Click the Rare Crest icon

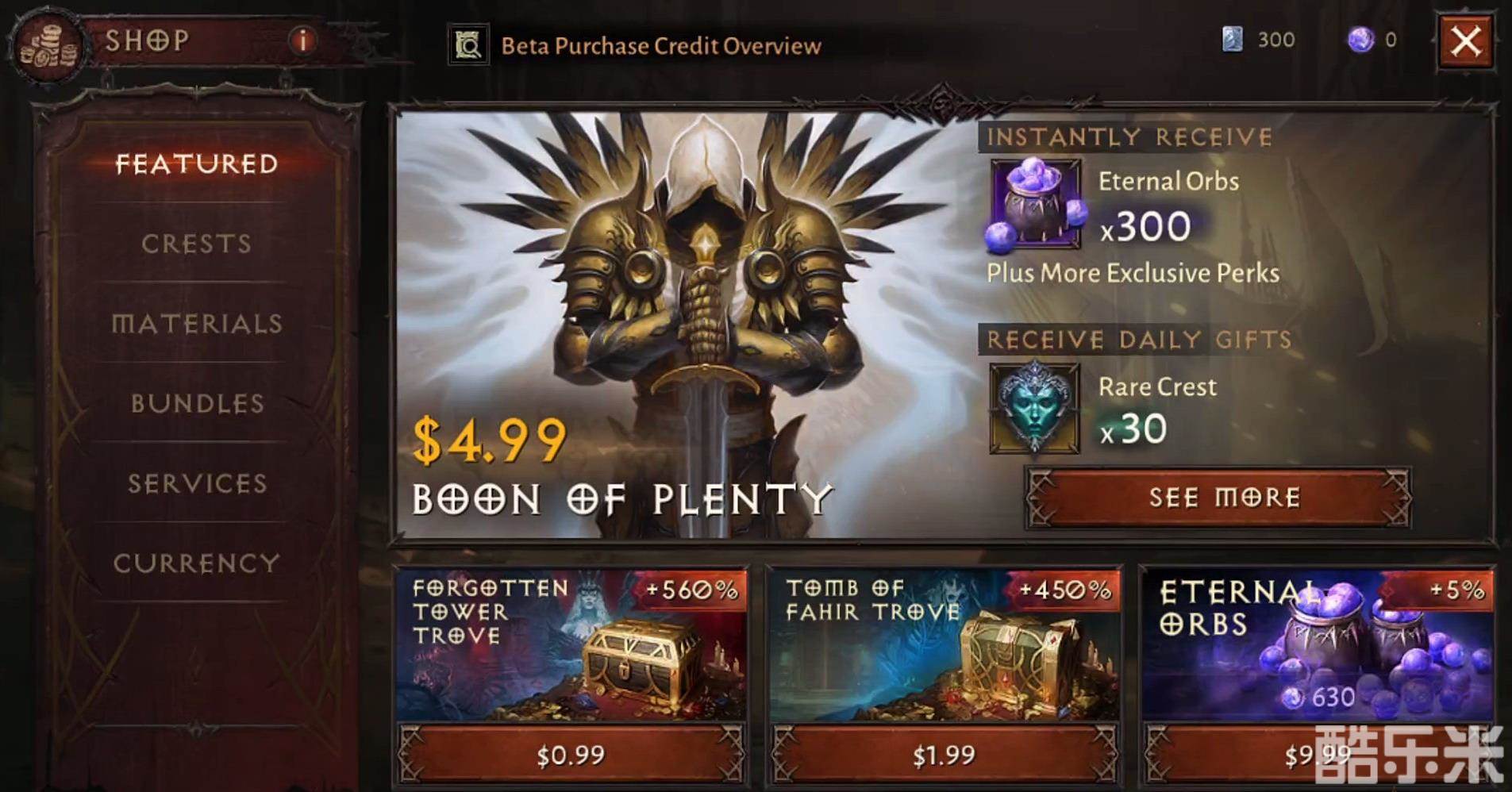[x=1035, y=408]
